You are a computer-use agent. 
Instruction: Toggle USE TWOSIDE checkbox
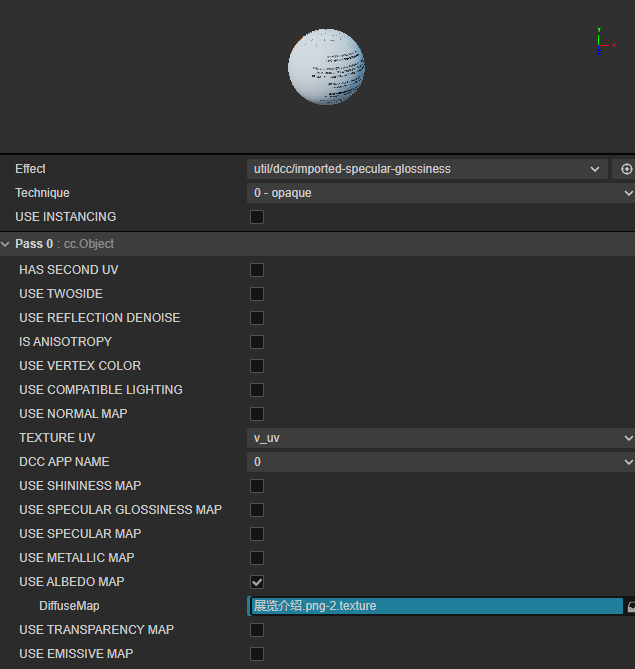[x=257, y=294]
